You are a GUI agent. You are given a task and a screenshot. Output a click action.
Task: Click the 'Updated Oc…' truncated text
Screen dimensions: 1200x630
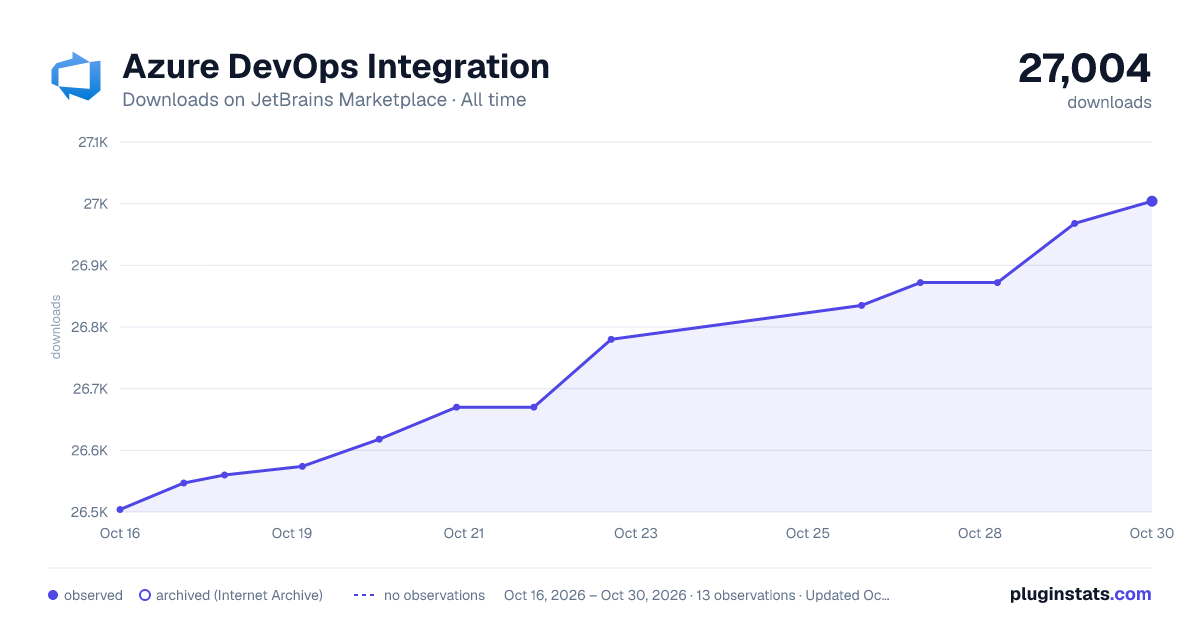tap(847, 595)
